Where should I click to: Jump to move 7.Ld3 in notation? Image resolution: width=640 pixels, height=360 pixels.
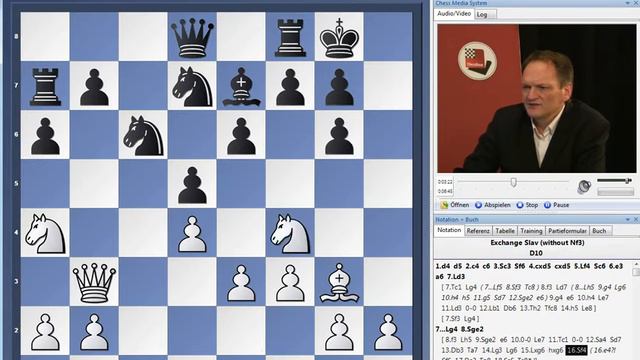tap(456, 277)
